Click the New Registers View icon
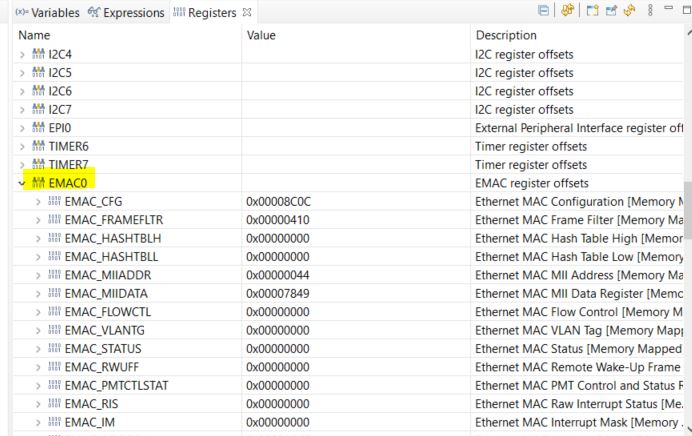Viewport: 692px width, 436px height. (591, 12)
